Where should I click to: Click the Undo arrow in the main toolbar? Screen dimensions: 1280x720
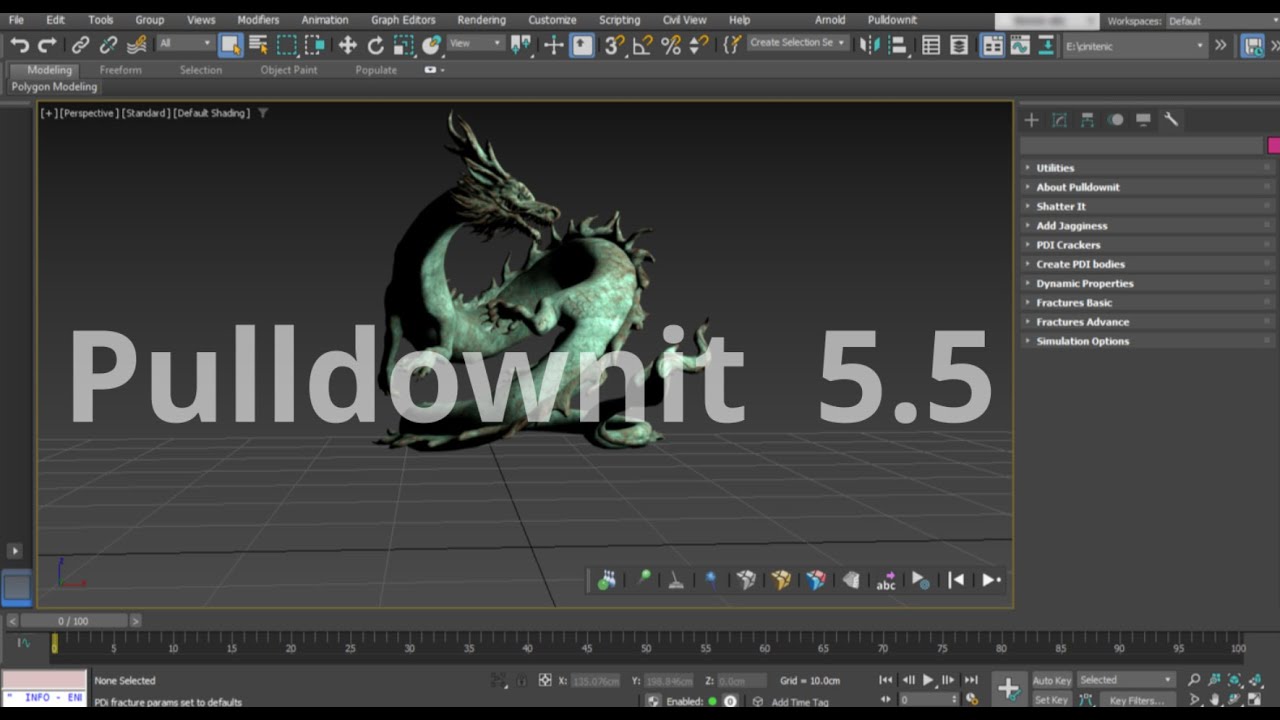tap(19, 45)
